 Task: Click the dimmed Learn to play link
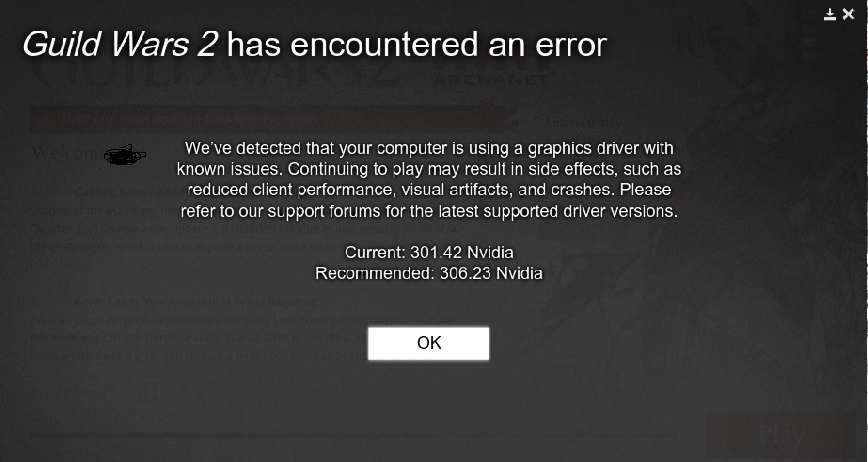pyautogui.click(x=584, y=122)
